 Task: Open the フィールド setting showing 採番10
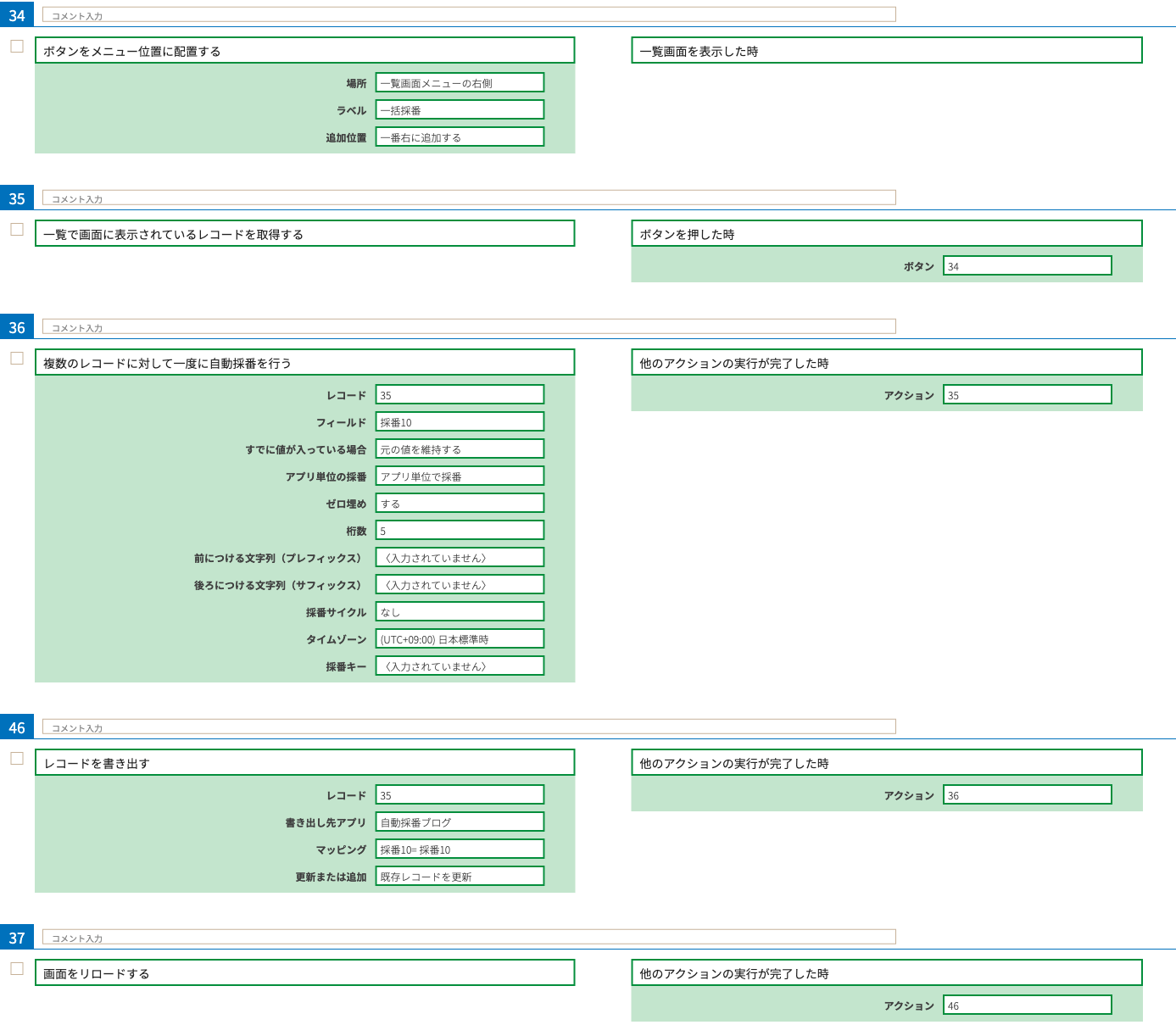coord(460,422)
